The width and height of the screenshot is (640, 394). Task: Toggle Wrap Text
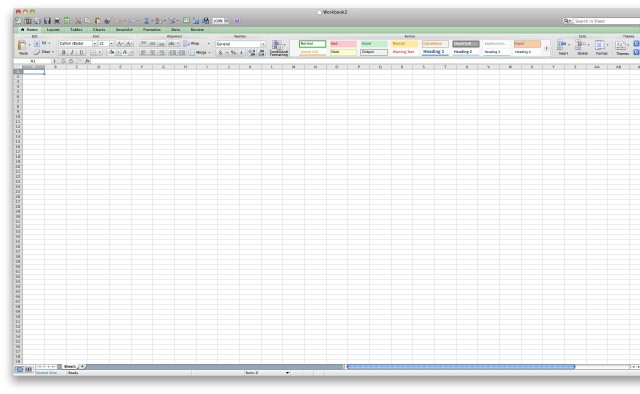191,43
